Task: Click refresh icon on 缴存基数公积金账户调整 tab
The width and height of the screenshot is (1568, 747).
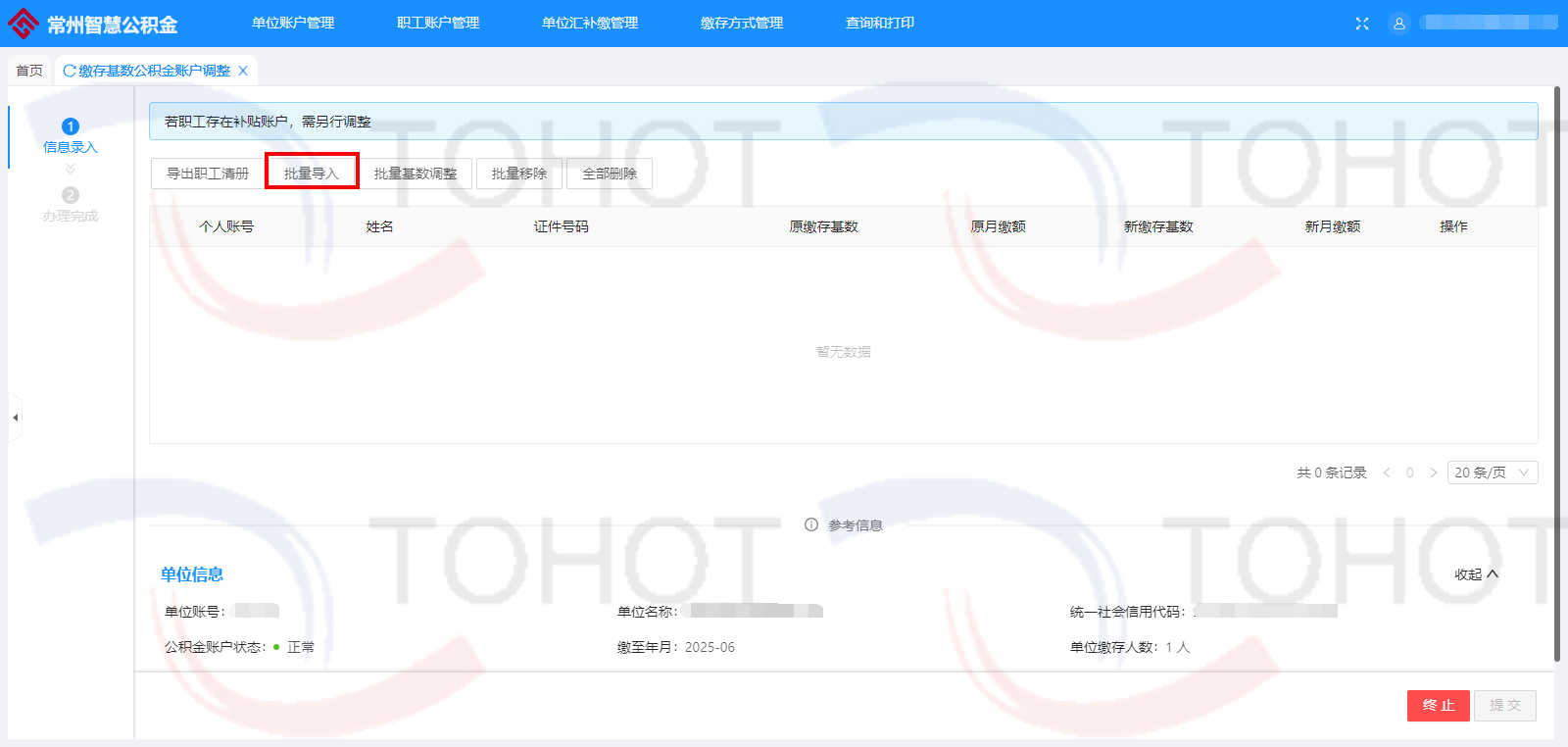Action: 70,71
